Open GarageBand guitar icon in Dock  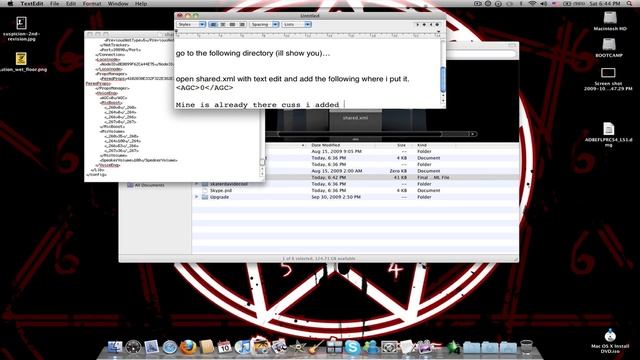click(x=316, y=347)
